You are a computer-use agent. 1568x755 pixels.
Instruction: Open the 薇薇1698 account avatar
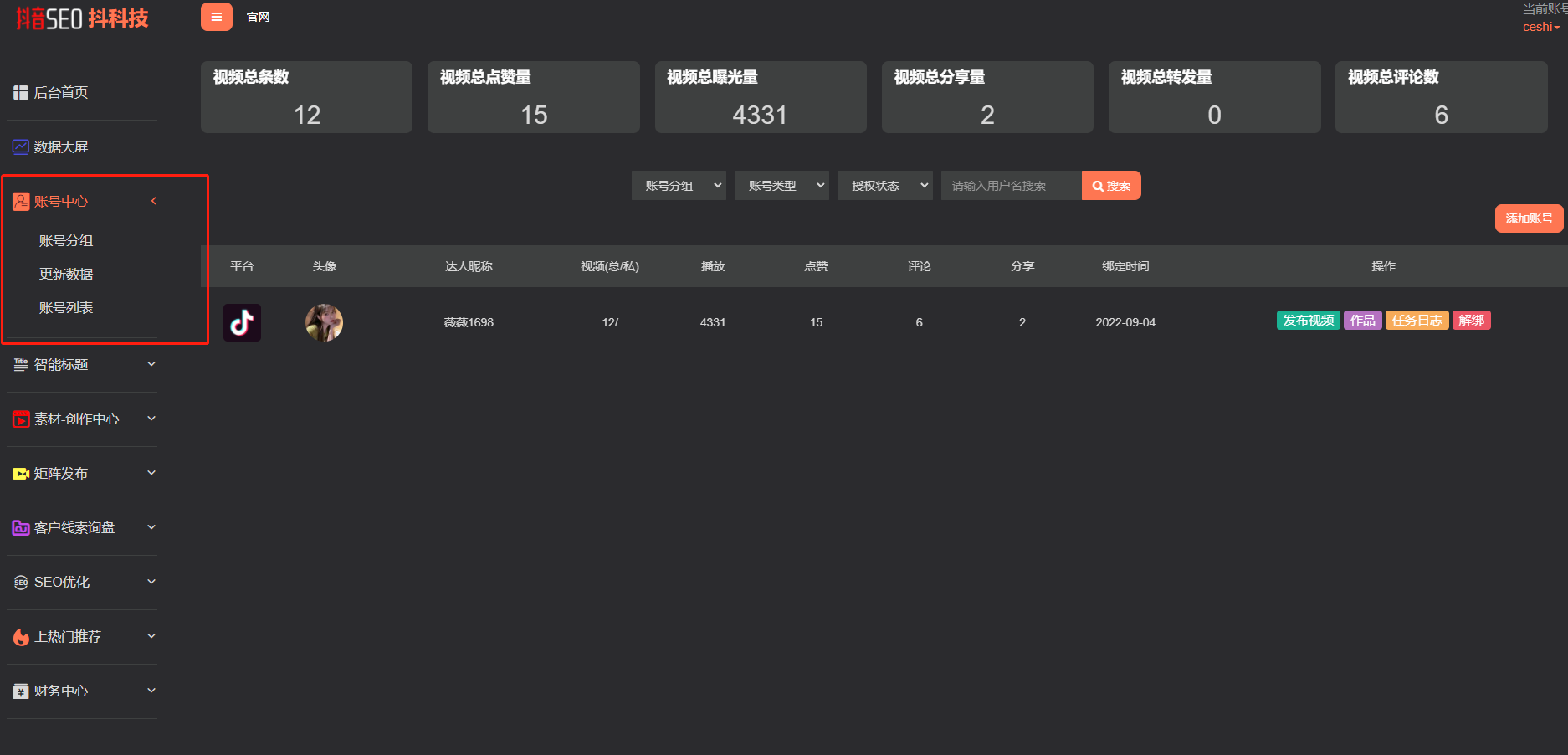(x=324, y=322)
